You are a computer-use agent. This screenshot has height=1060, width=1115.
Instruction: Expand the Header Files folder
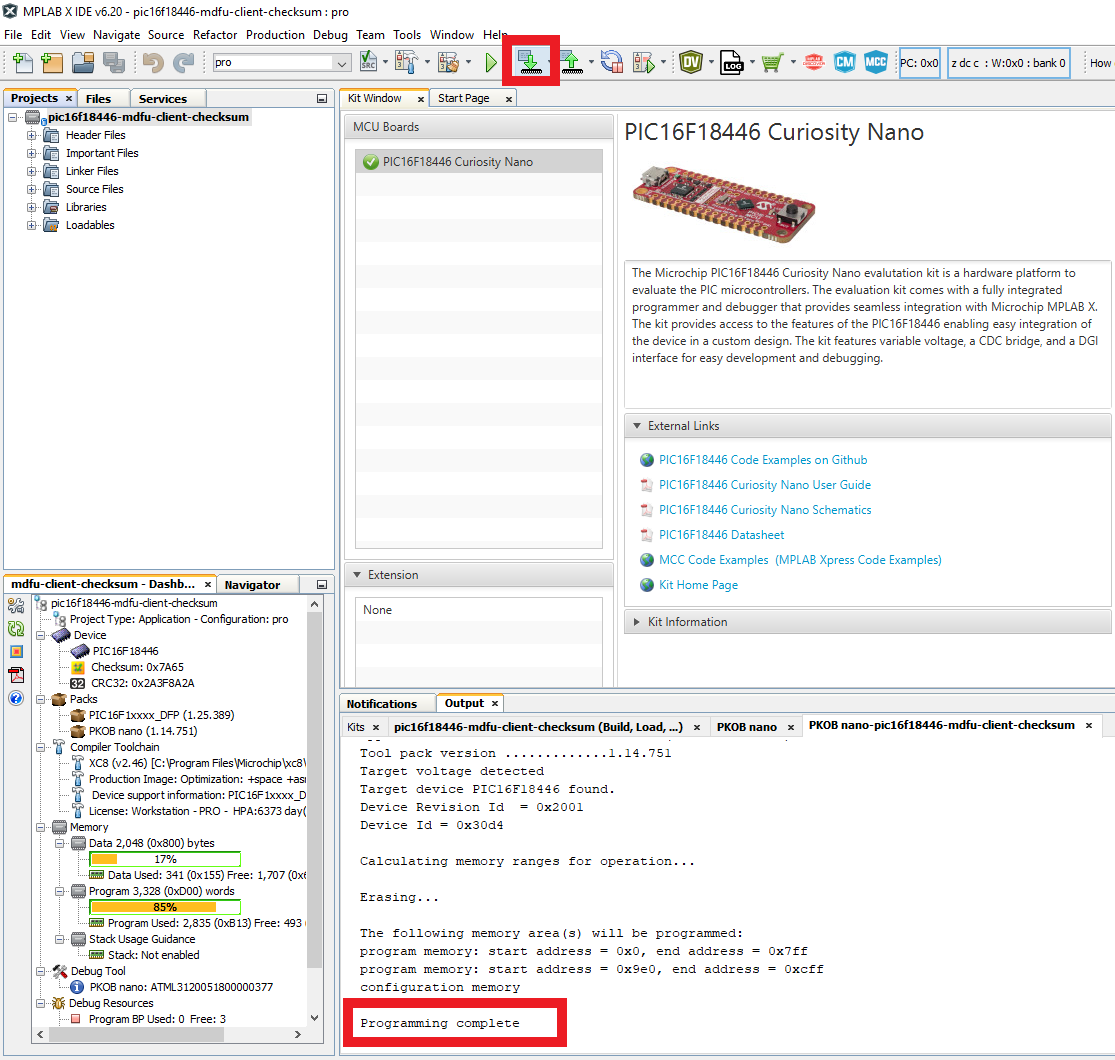click(31, 135)
